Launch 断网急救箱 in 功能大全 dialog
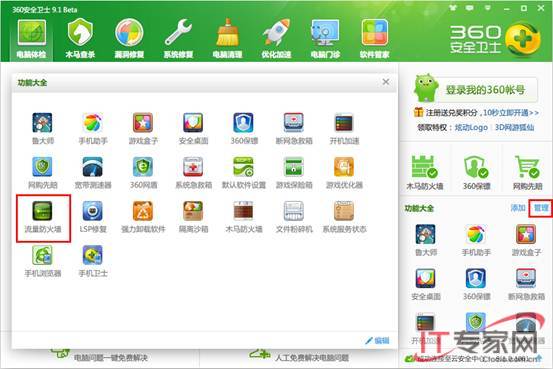This screenshot has width=553, height=369. [x=294, y=128]
